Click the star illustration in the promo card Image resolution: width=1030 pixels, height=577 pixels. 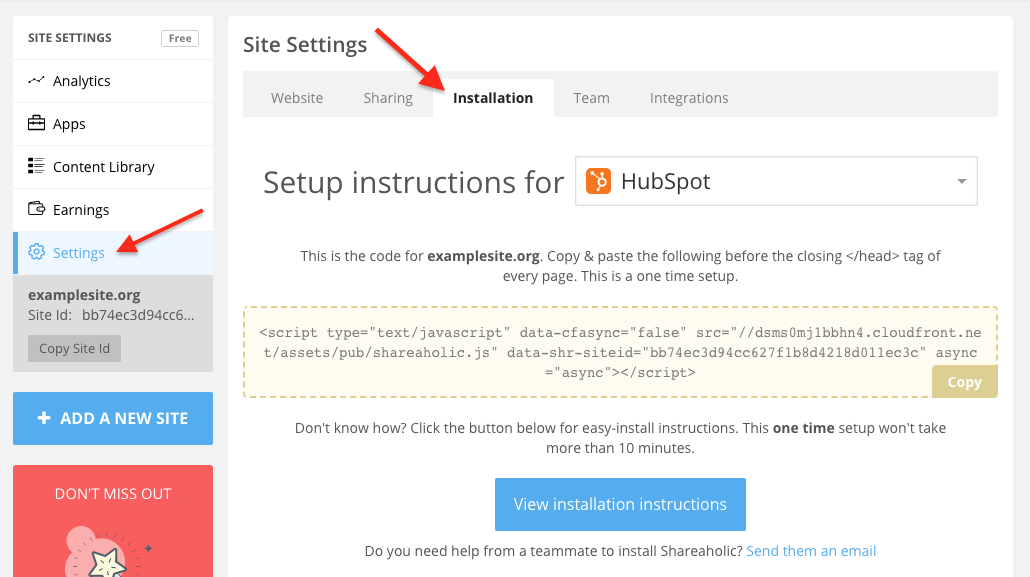point(106,563)
